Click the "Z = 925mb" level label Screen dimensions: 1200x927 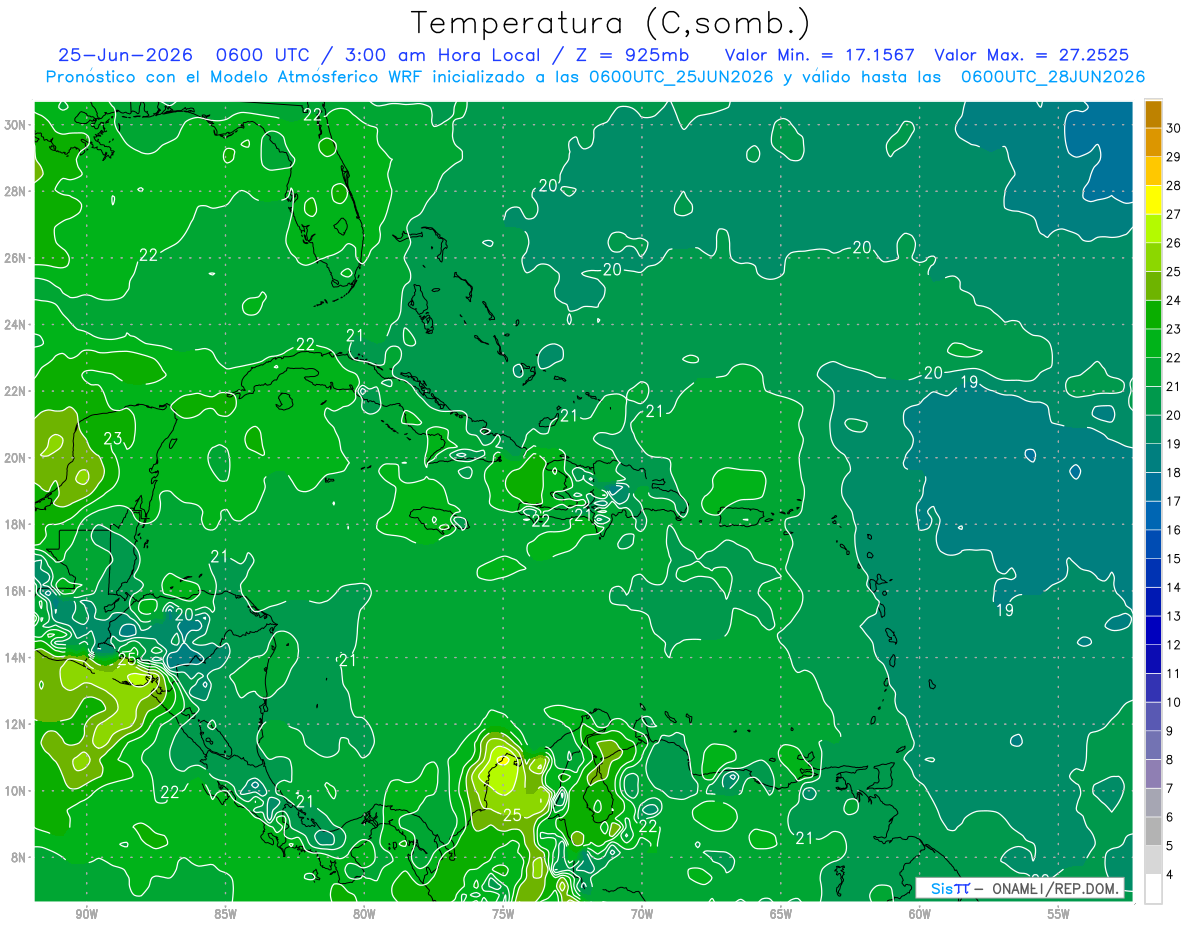[630, 55]
